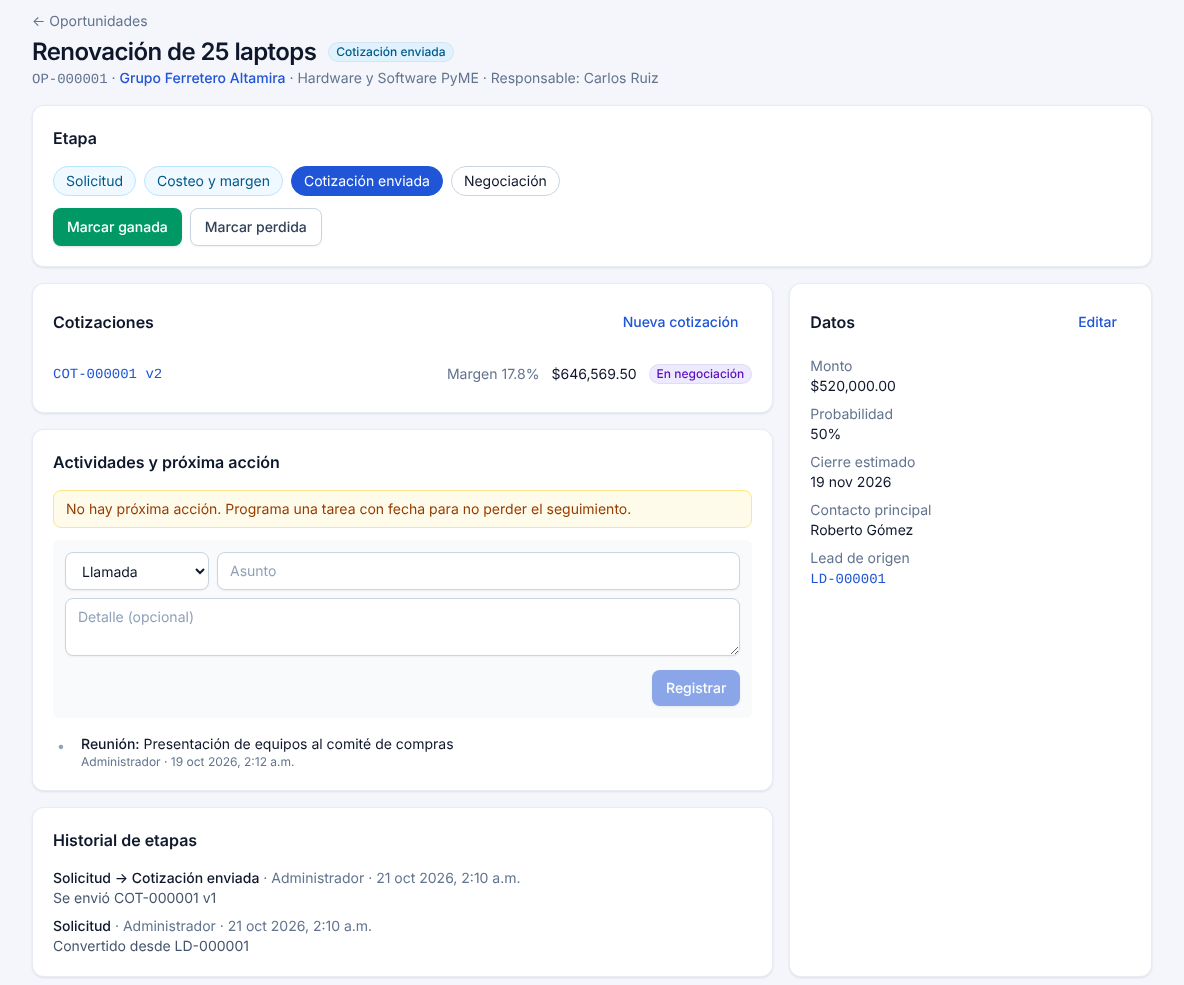This screenshot has width=1184, height=985.
Task: Select the Cotización enviada stage pill
Action: tap(367, 181)
